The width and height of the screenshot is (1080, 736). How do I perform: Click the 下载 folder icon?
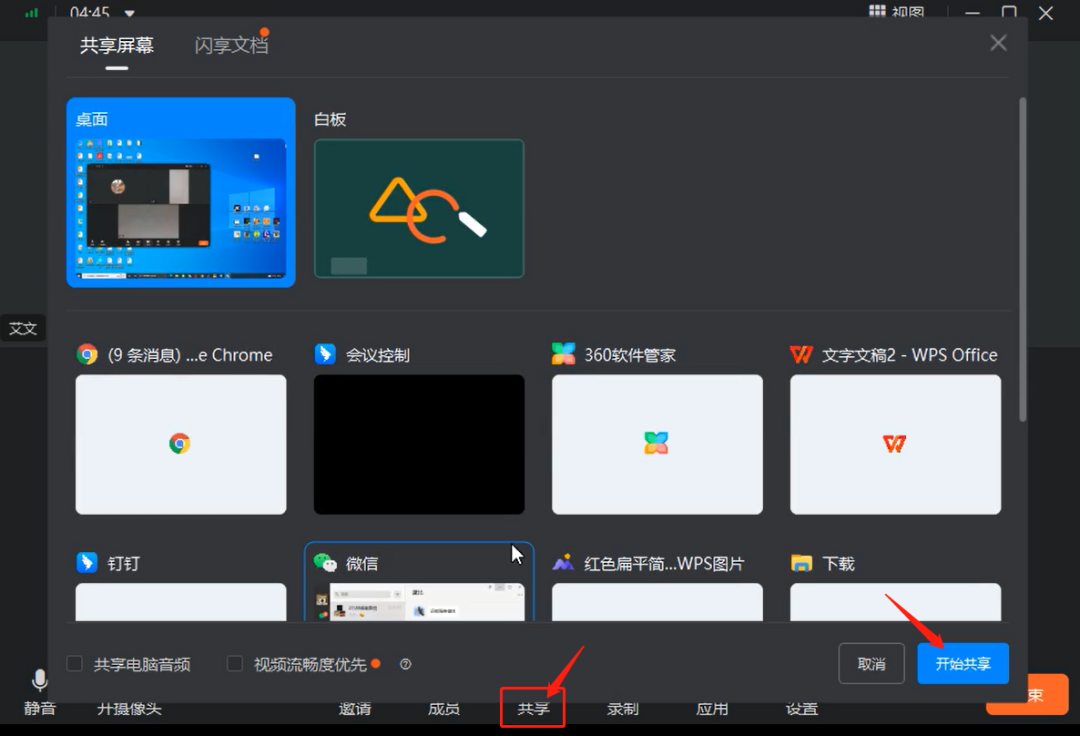tap(801, 563)
